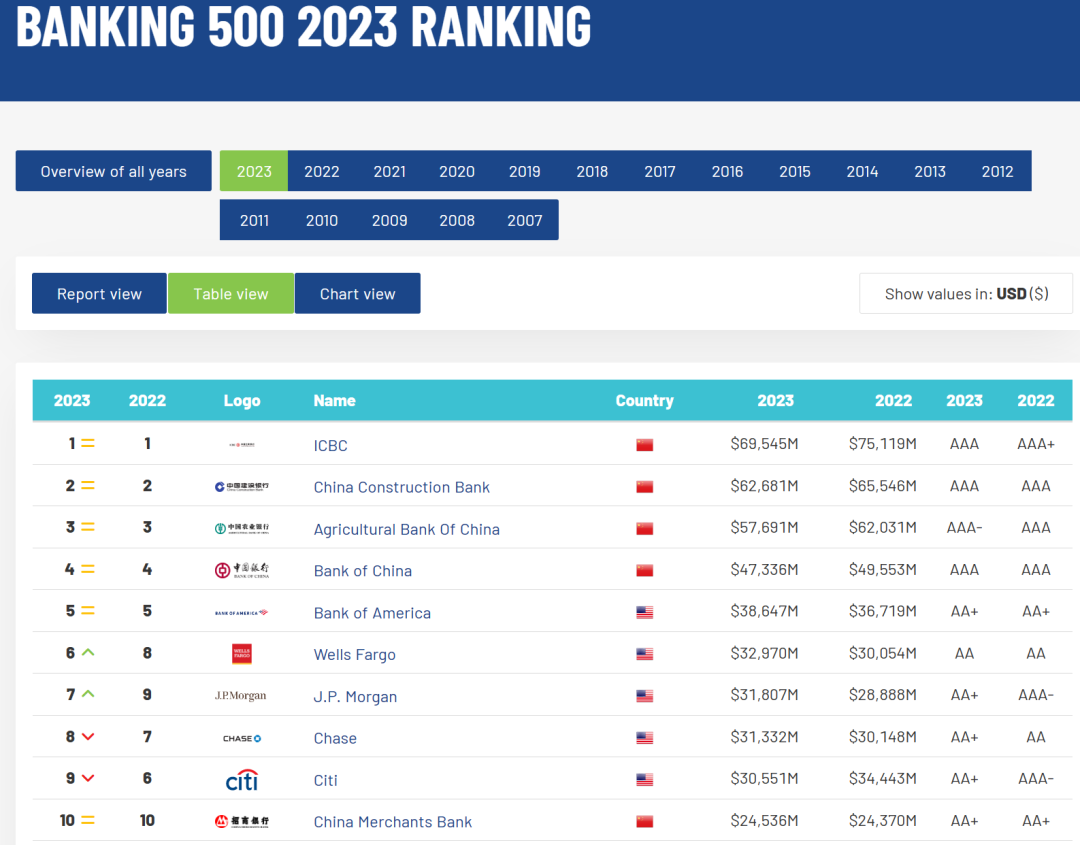
Task: Switch to the 2007 year tab
Action: (x=525, y=220)
